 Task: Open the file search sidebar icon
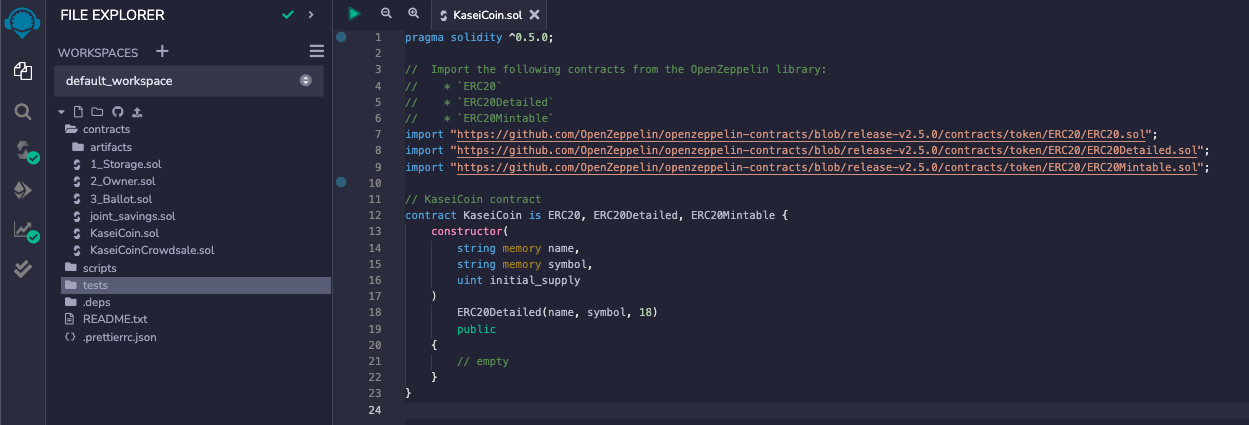click(x=22, y=111)
